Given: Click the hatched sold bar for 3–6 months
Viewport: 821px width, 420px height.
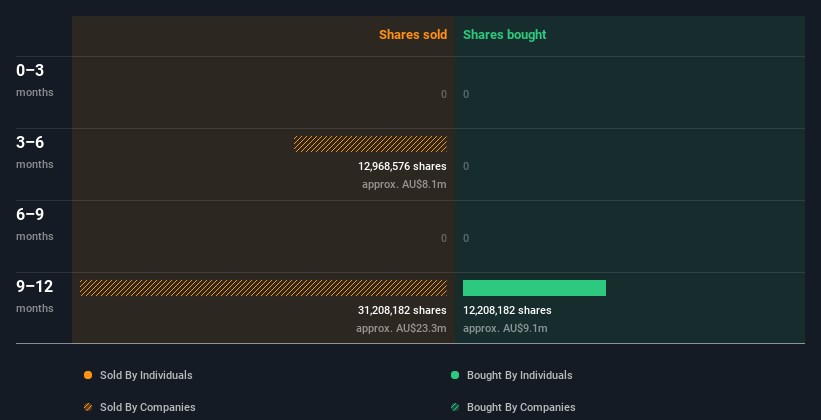Looking at the screenshot, I should [370, 144].
